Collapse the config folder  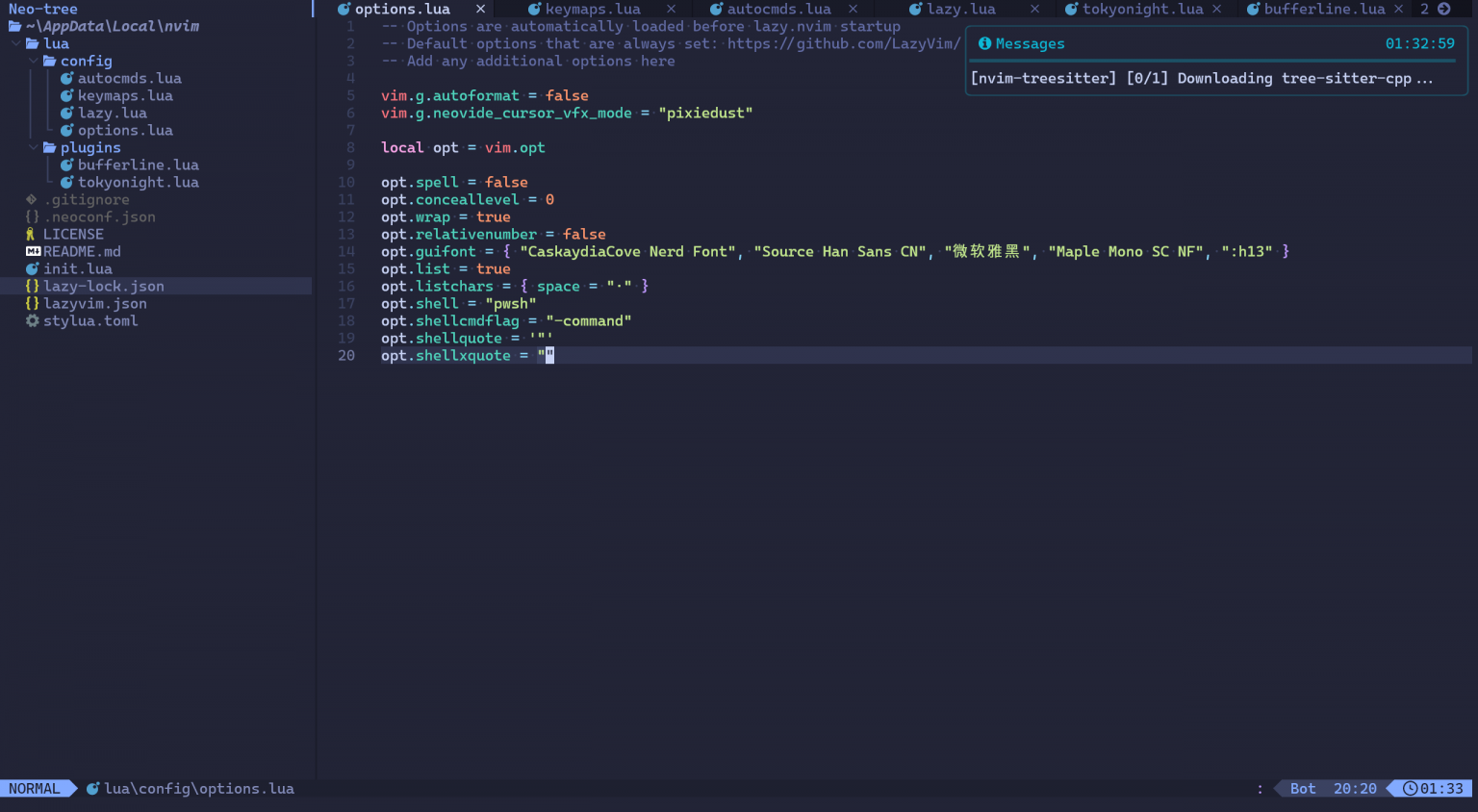[33, 61]
